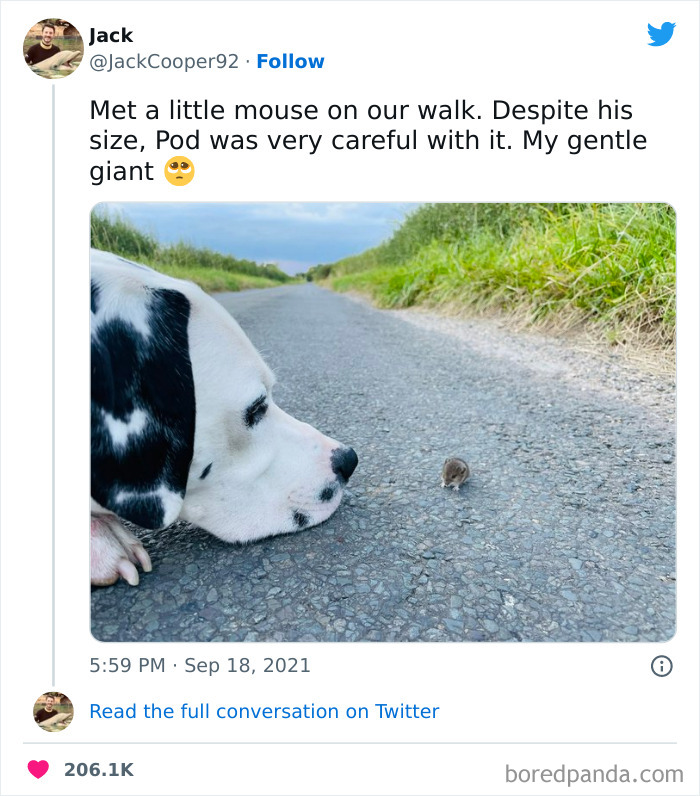Follow the @JackCooper92 account

(290, 61)
